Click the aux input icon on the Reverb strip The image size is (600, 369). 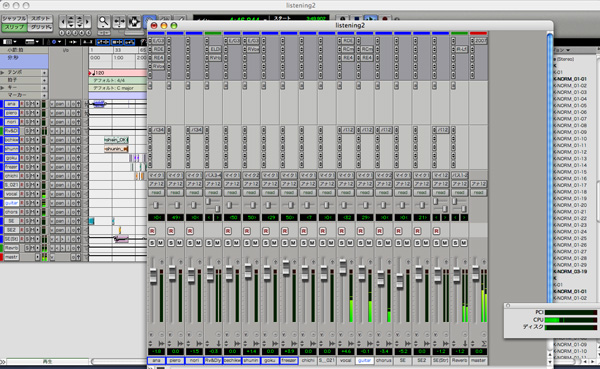(465, 344)
